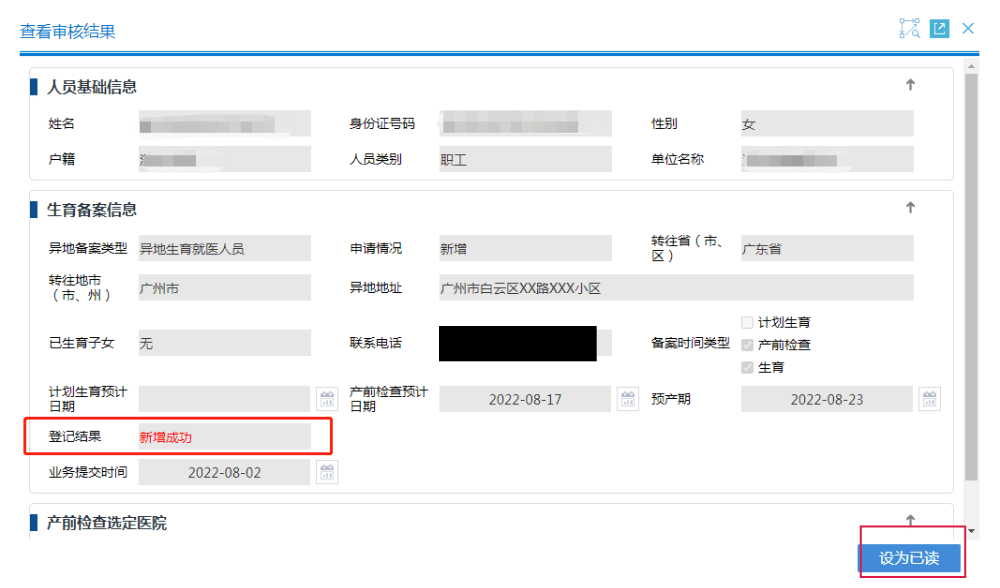Viewport: 1000px width, 588px height.
Task: Toggle the 产前检查 checkbox
Action: [747, 345]
